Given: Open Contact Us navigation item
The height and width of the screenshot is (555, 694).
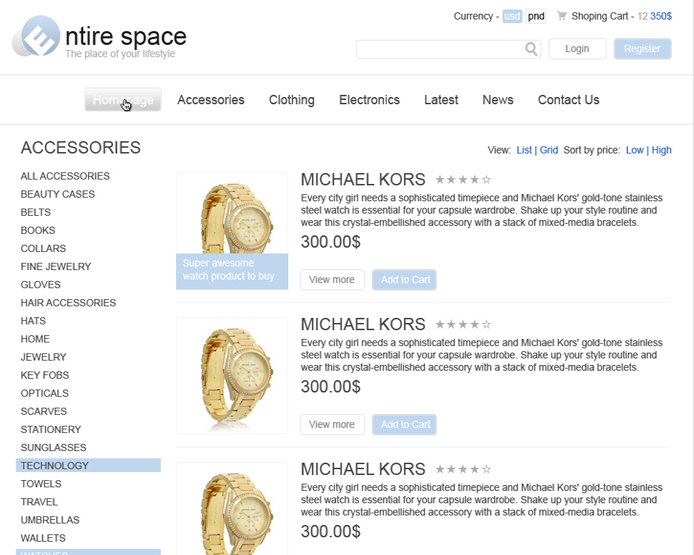Looking at the screenshot, I should (x=568, y=100).
